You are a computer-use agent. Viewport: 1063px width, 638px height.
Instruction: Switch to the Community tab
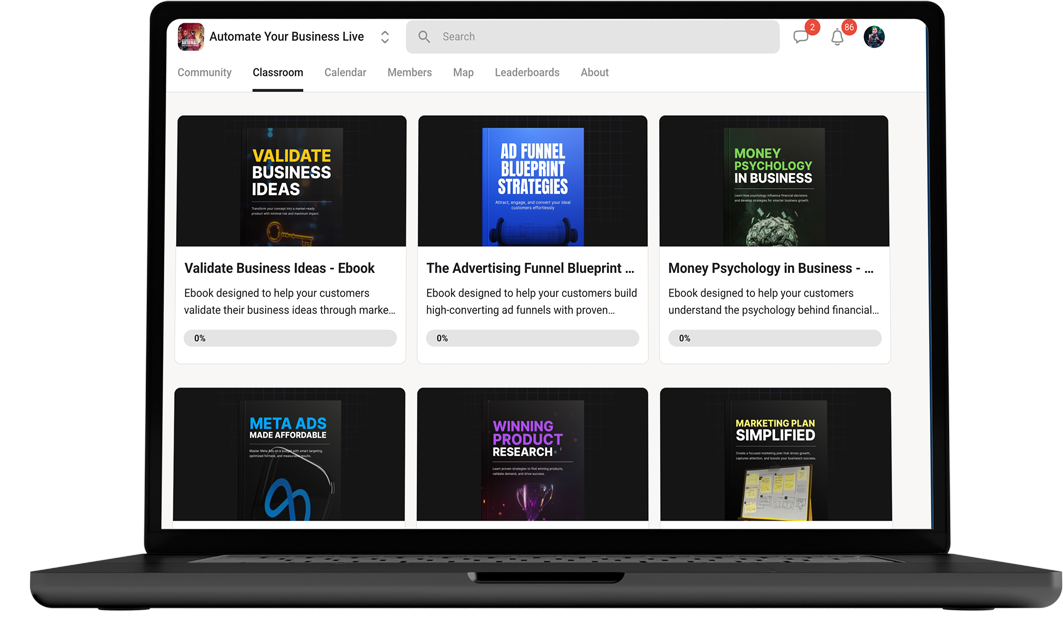point(204,73)
